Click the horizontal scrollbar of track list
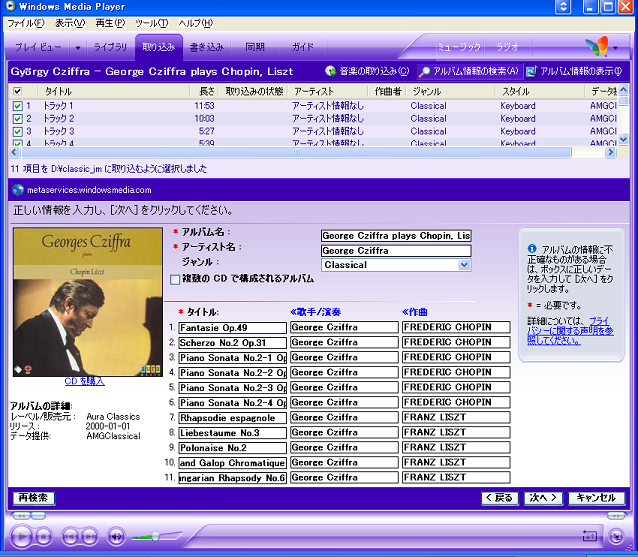Image resolution: width=638 pixels, height=557 pixels. coord(296,152)
